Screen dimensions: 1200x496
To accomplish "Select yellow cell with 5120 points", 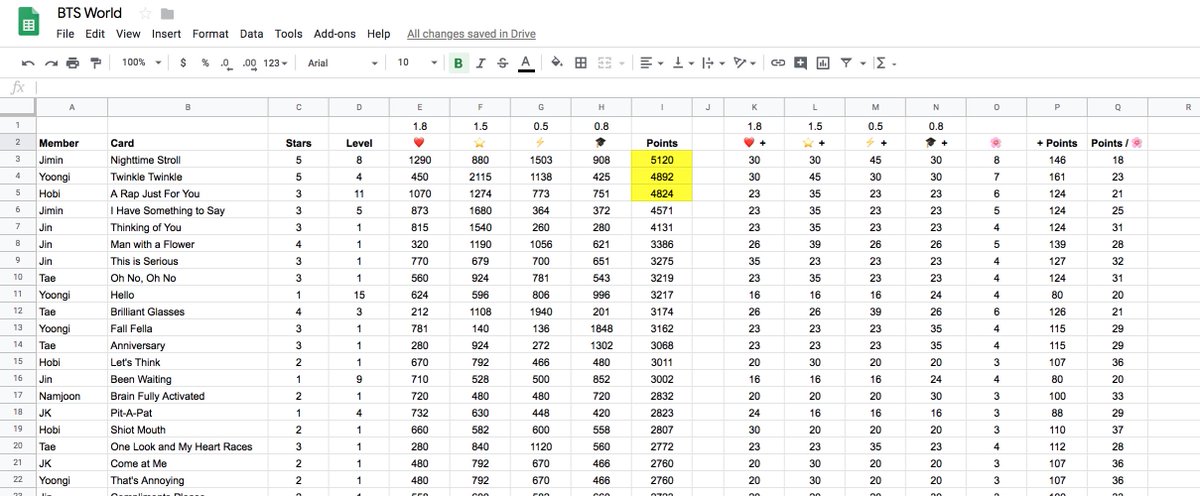I will (x=662, y=159).
